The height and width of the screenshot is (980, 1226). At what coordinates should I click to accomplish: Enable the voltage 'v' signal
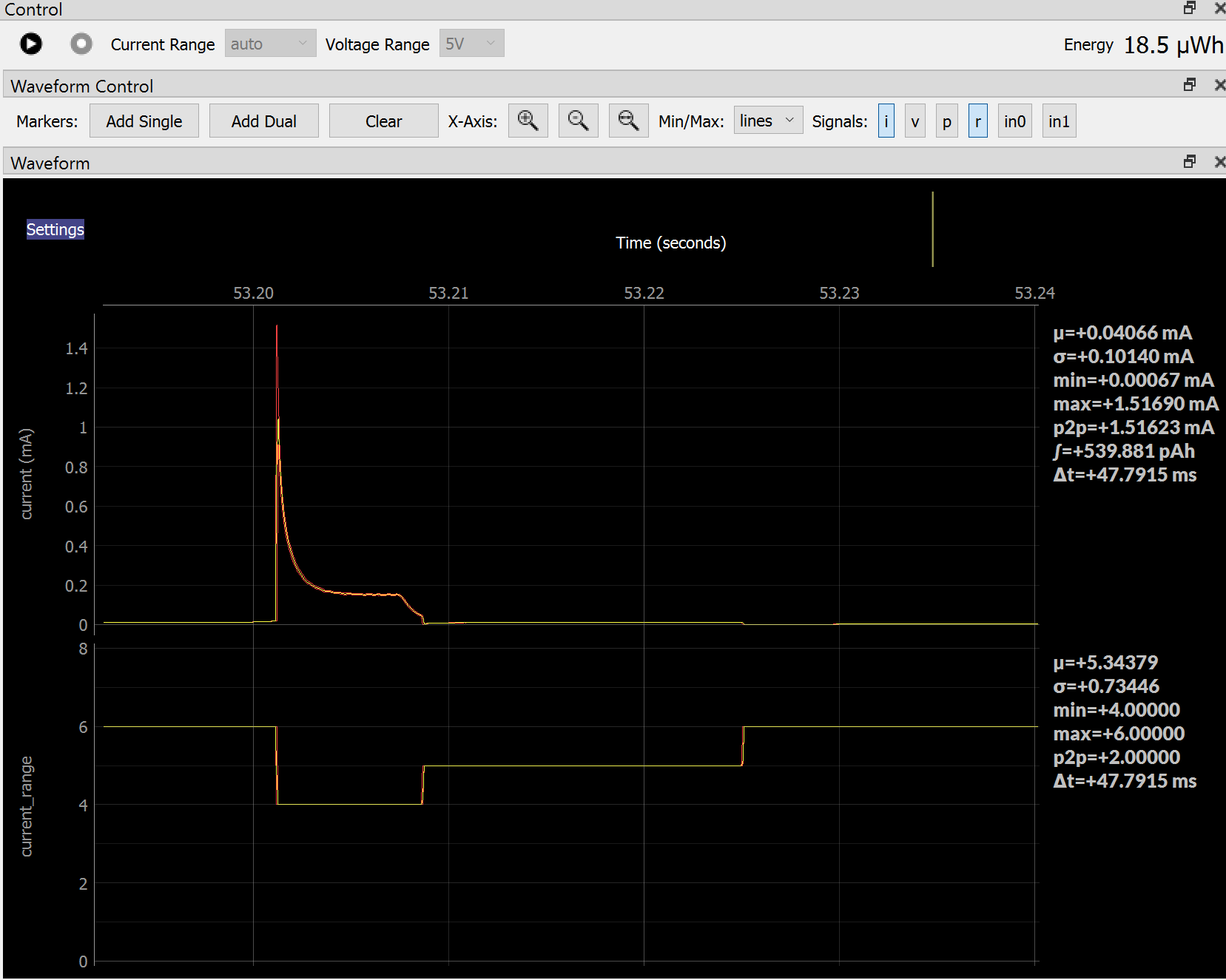tap(915, 121)
